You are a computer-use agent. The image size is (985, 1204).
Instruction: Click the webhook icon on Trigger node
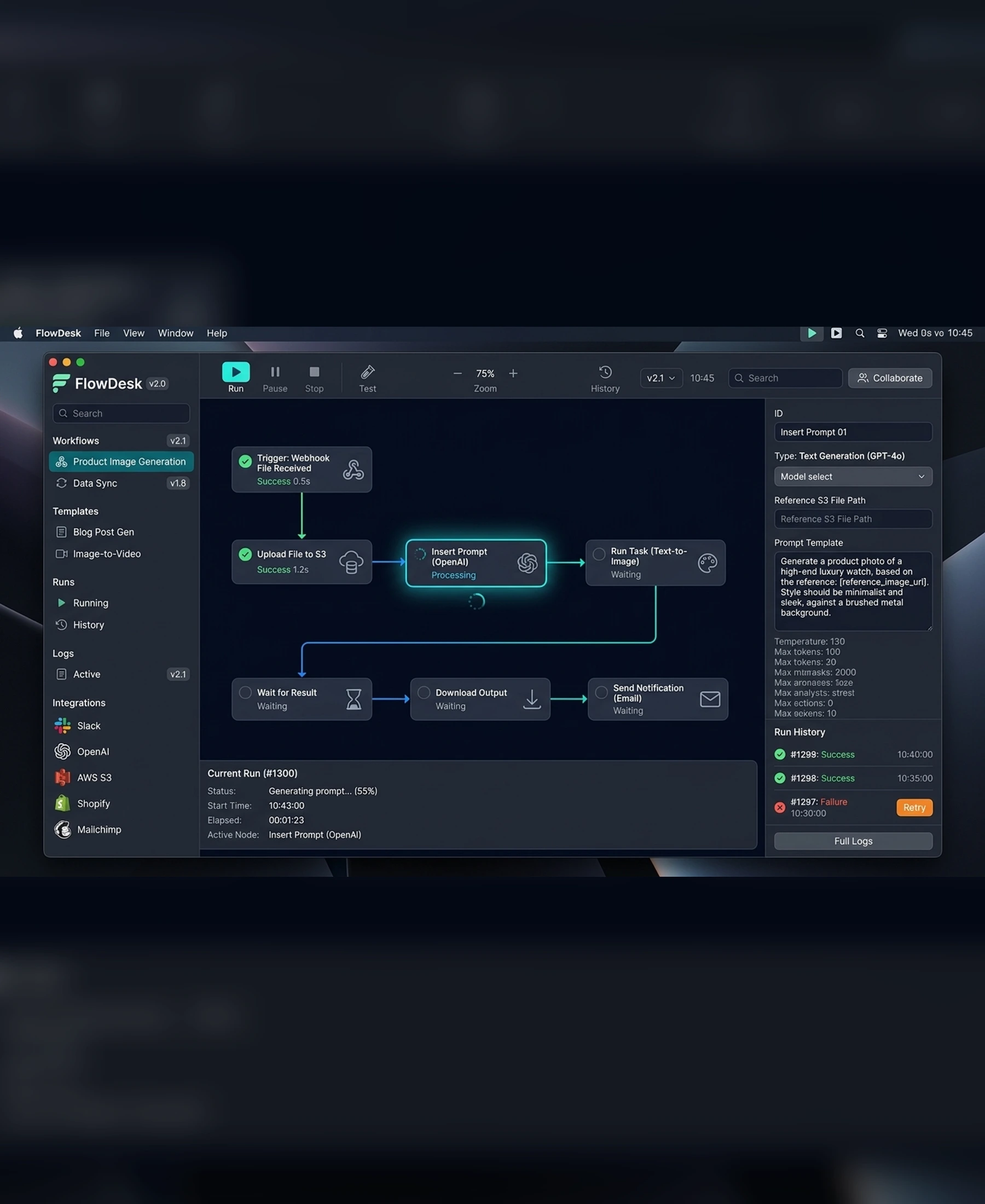(353, 470)
